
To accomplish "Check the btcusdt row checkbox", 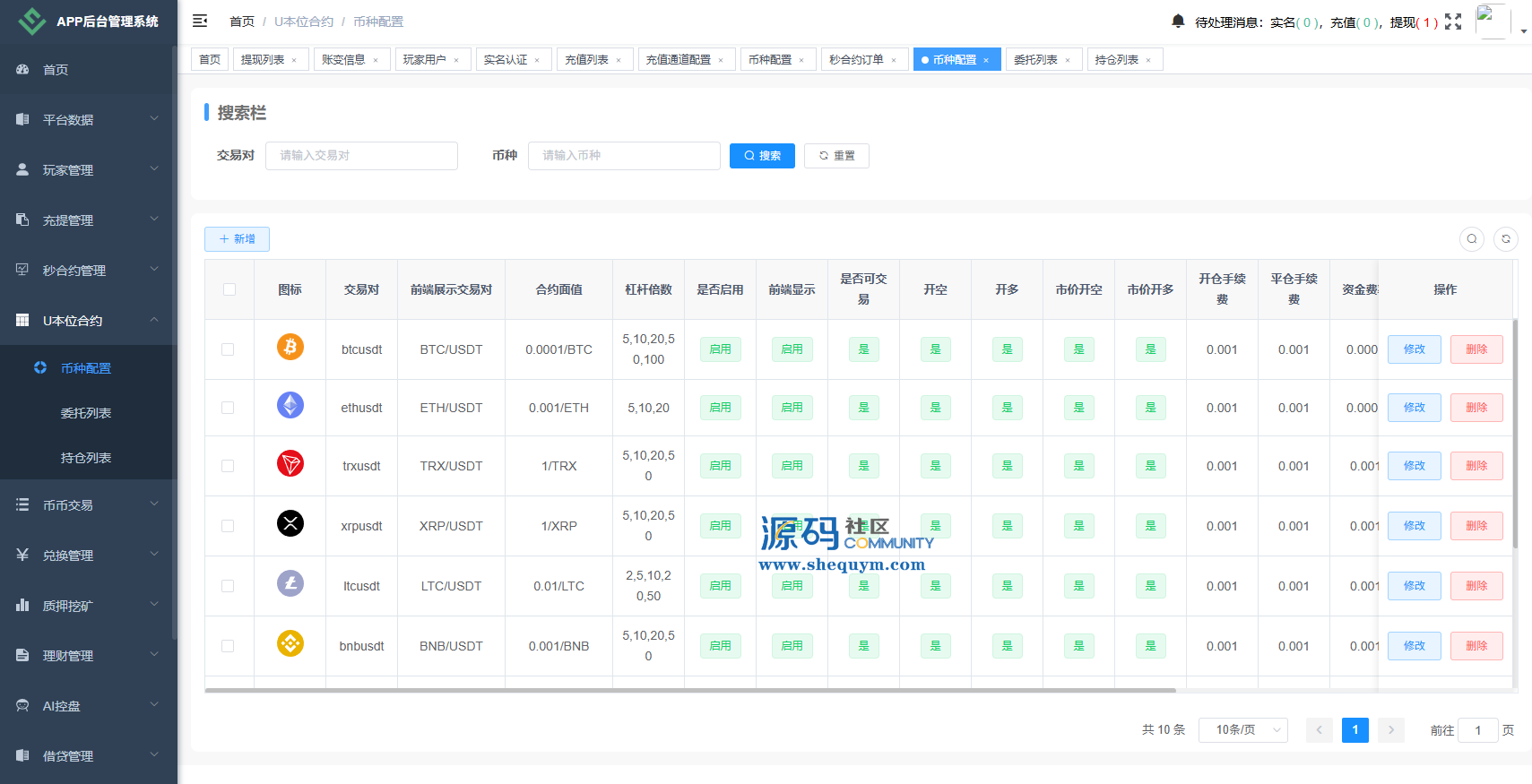I will [228, 349].
